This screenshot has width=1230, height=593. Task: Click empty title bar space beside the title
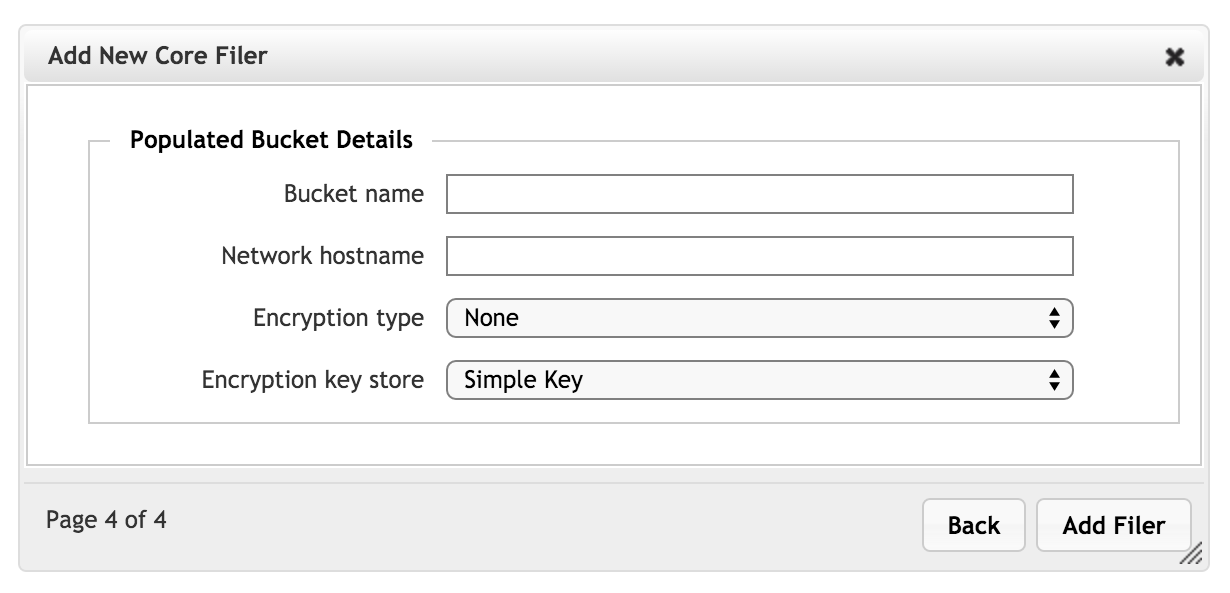click(x=700, y=56)
